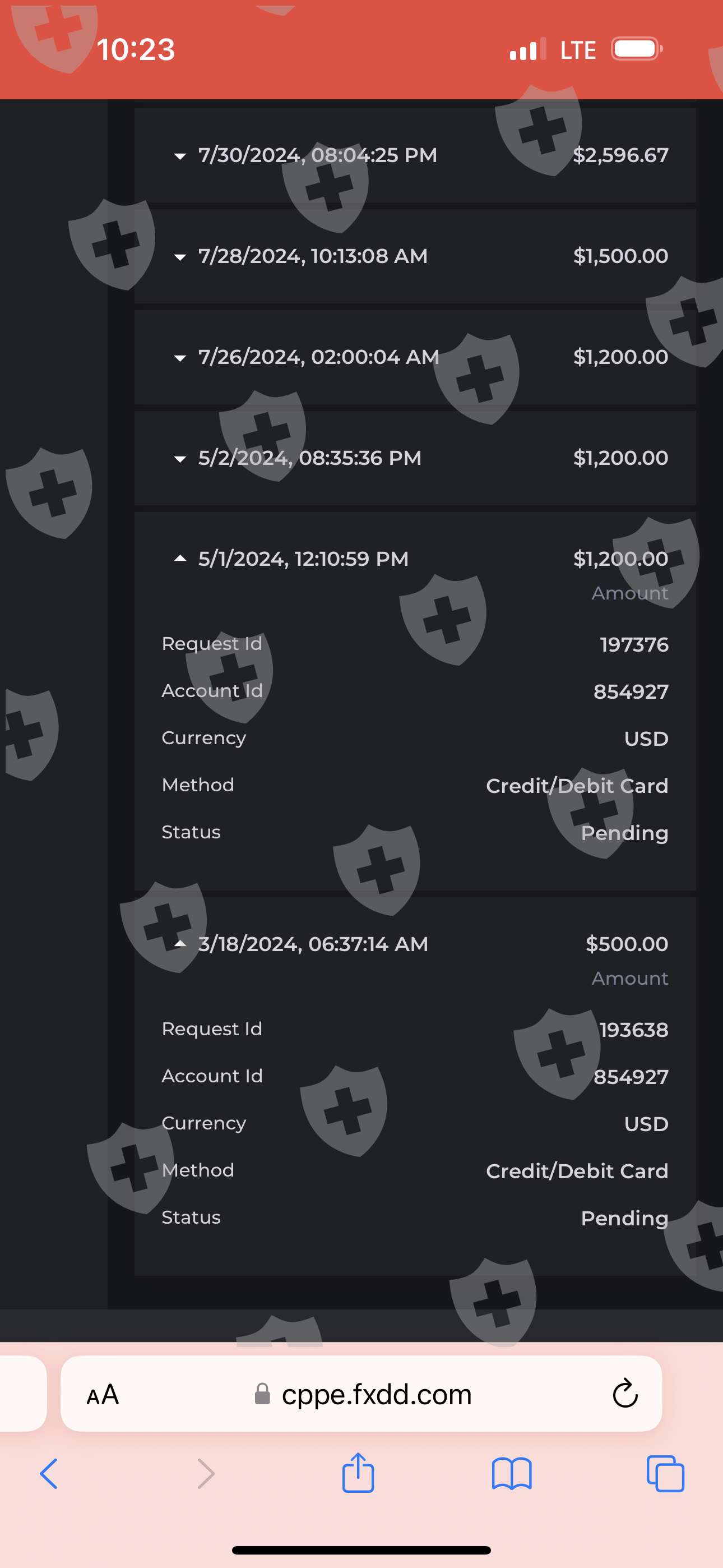Tap the address bar showing cppe.fxdd.com
Screen dimensions: 723x1568
(x=363, y=1394)
